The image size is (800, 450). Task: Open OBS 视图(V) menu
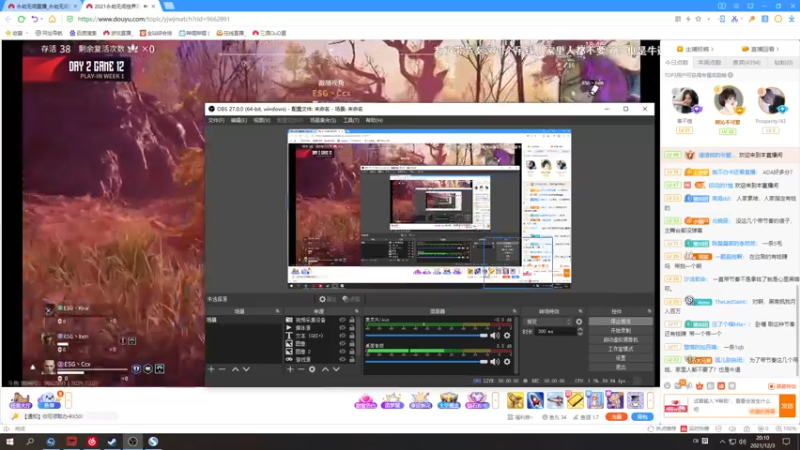(x=261, y=120)
